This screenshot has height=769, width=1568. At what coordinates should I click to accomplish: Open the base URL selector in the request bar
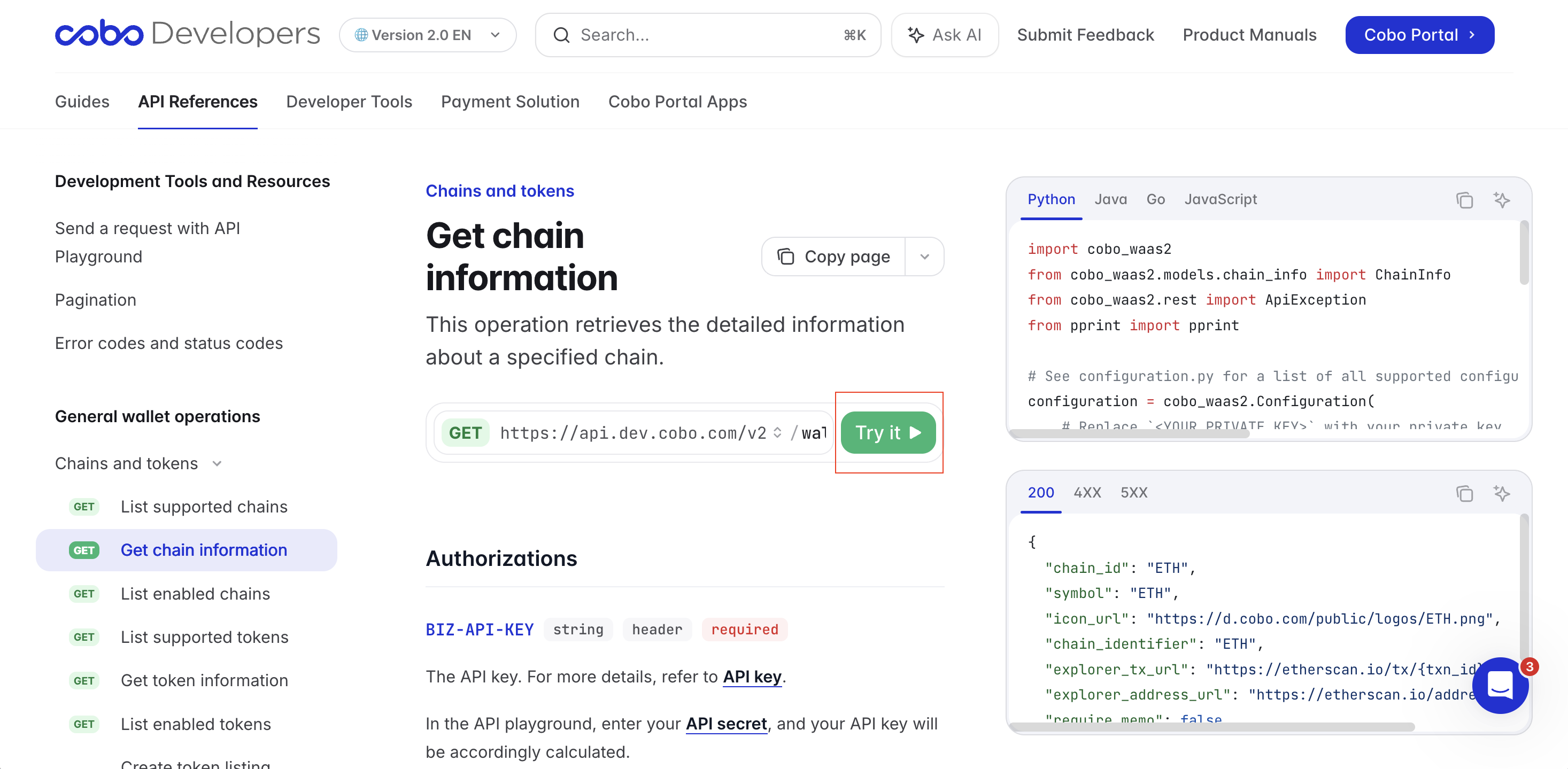pos(777,432)
